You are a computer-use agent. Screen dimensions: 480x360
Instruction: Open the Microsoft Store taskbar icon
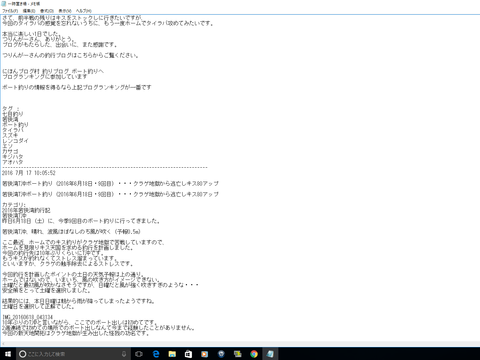(x=188, y=354)
